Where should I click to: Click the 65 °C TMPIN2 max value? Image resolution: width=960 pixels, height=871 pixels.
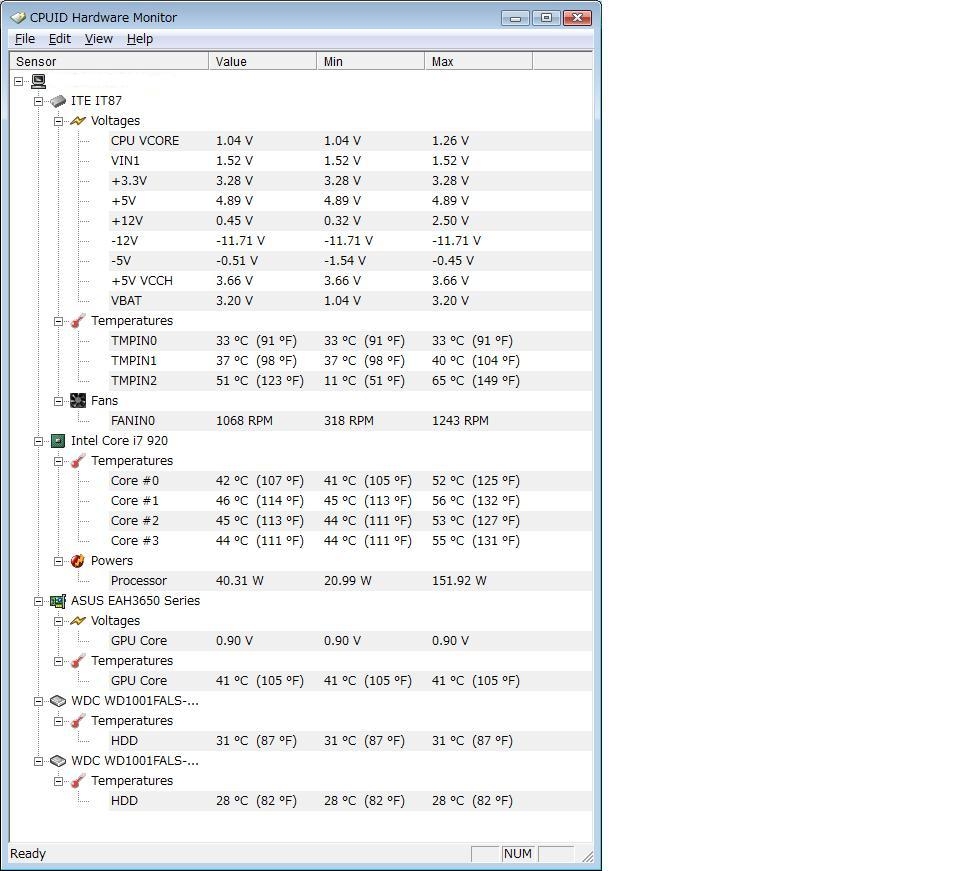tap(476, 381)
